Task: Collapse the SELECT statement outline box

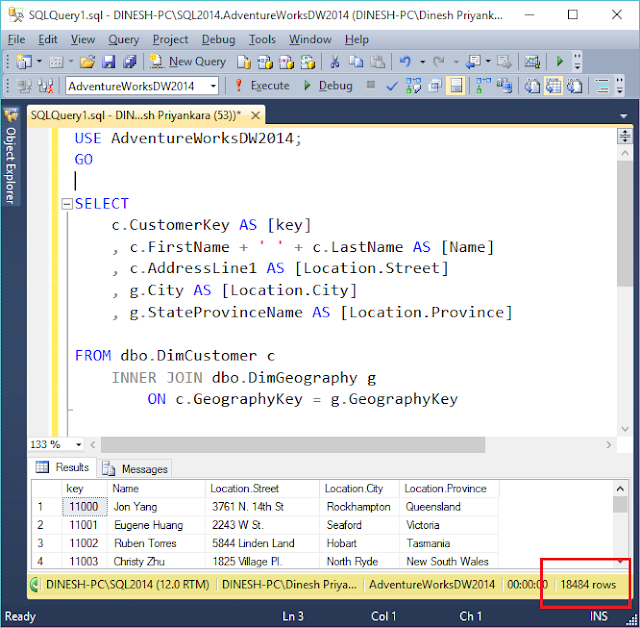Action: (x=67, y=204)
